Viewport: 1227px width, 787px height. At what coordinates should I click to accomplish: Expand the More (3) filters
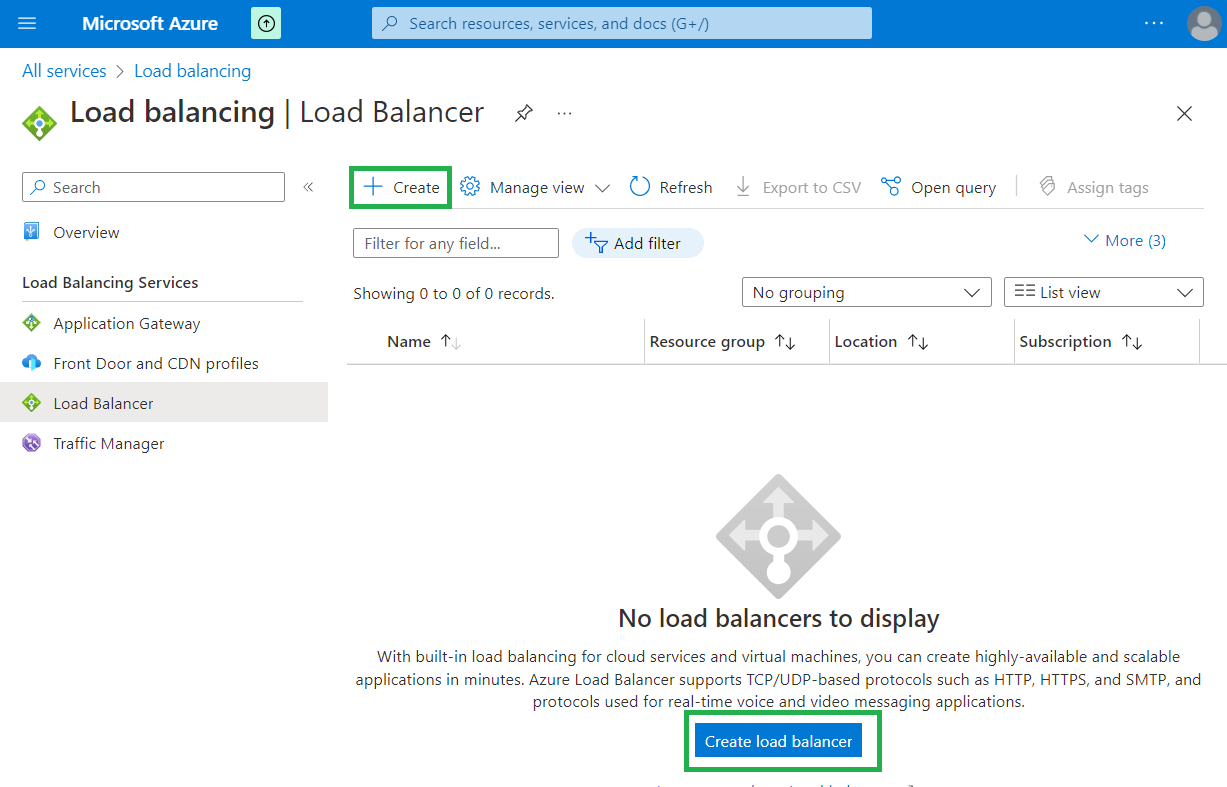pyautogui.click(x=1124, y=240)
